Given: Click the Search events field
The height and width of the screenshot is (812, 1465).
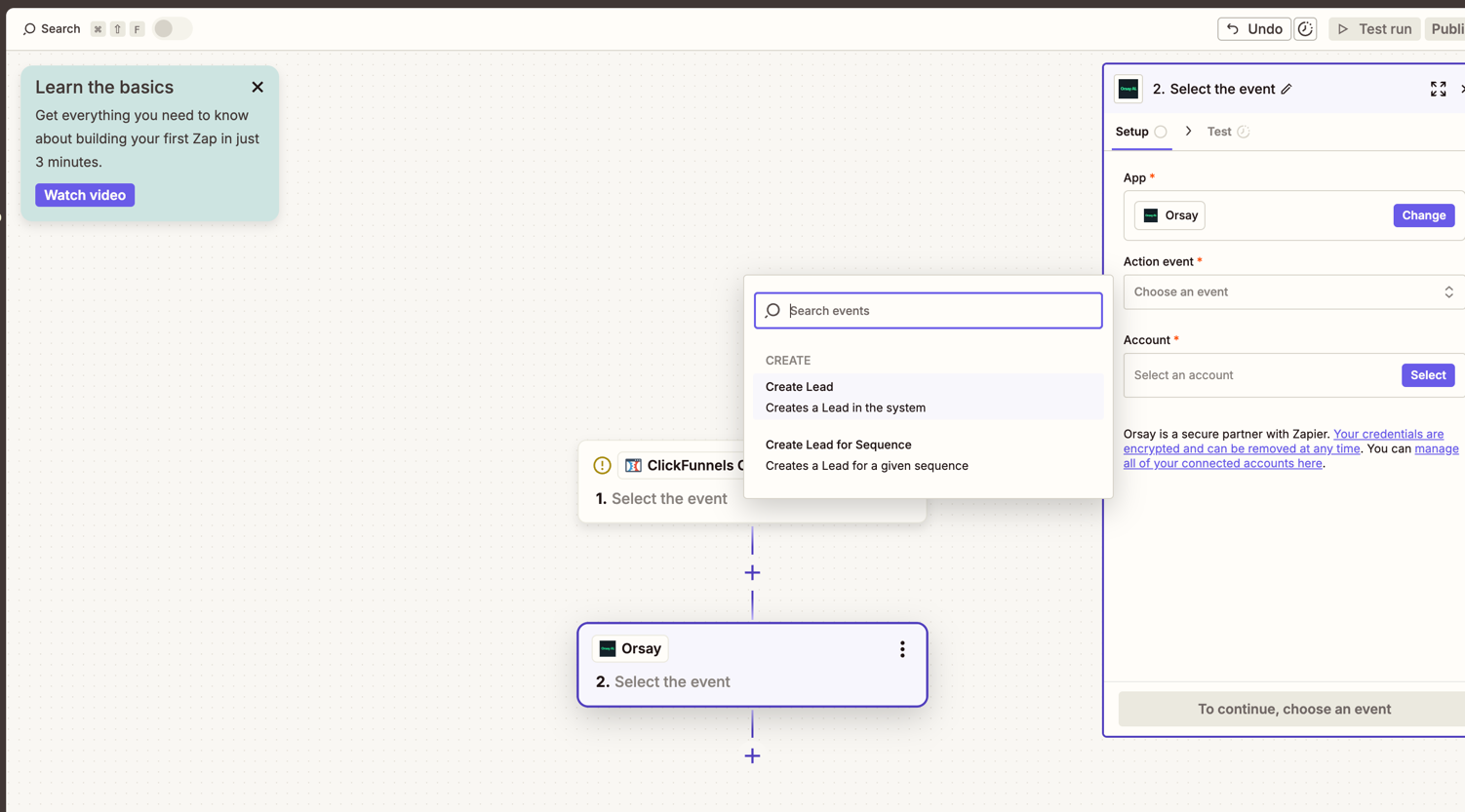Looking at the screenshot, I should tap(928, 311).
